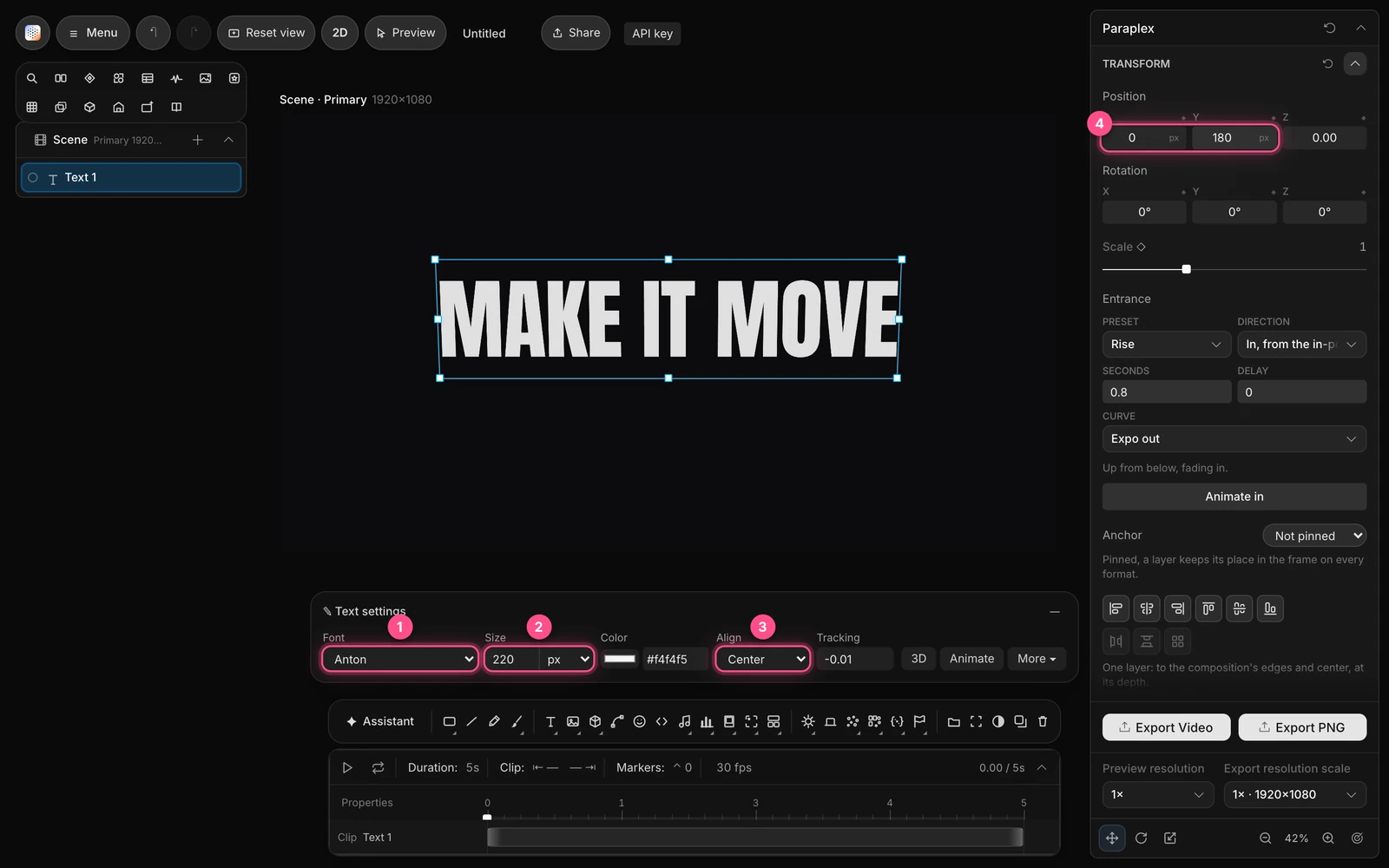Toggle the contrast half-circle icon

click(998, 721)
